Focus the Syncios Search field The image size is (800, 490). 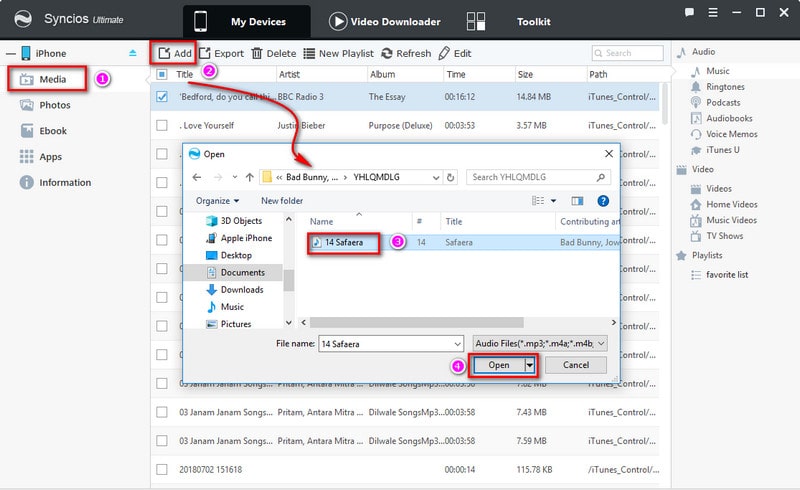(x=628, y=53)
